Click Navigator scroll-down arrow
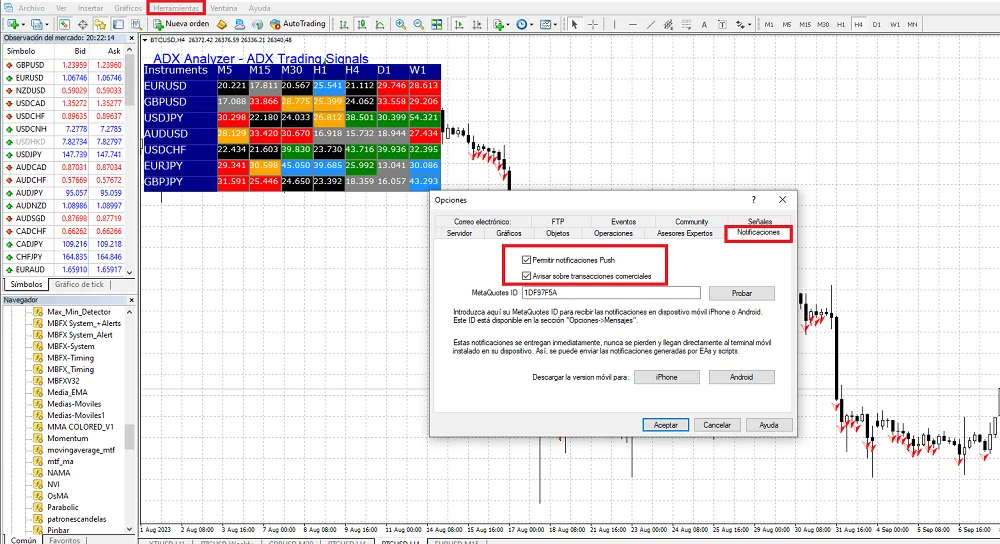Viewport: 1000px width, 544px height. click(x=129, y=529)
